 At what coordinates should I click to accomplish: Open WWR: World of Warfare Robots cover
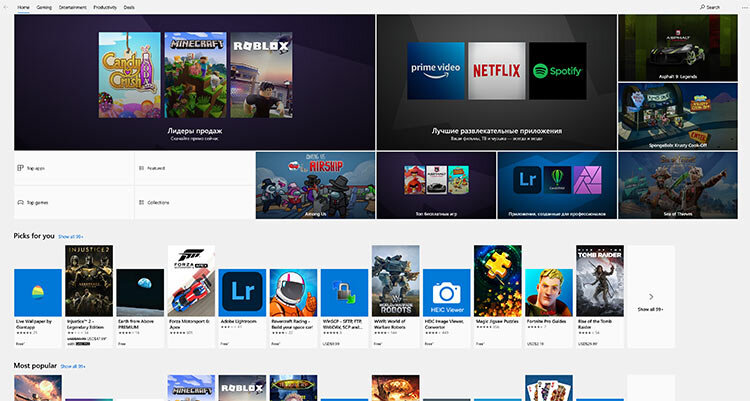[x=396, y=281]
